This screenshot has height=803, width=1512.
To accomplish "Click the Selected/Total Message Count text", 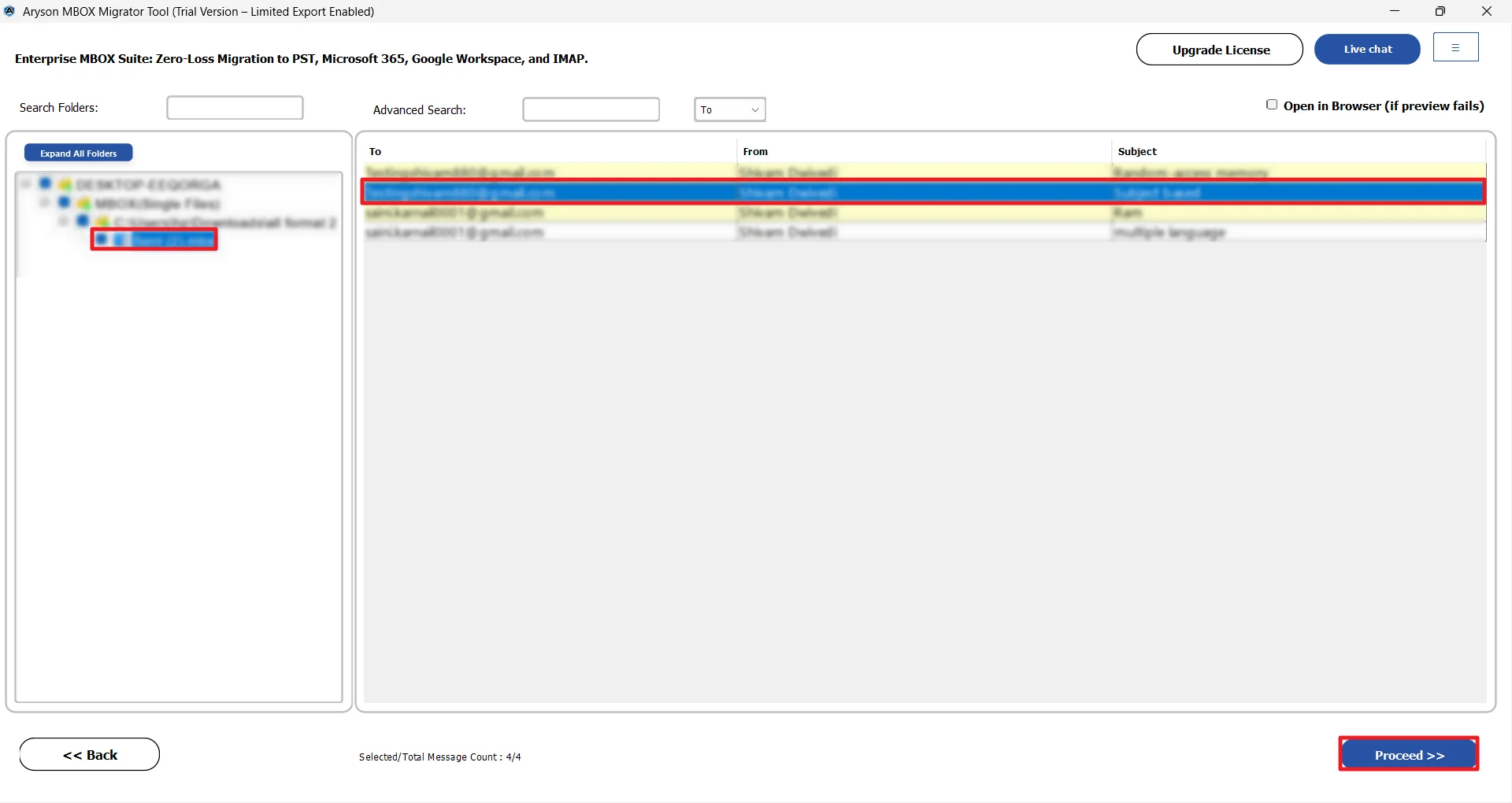I will [439, 757].
